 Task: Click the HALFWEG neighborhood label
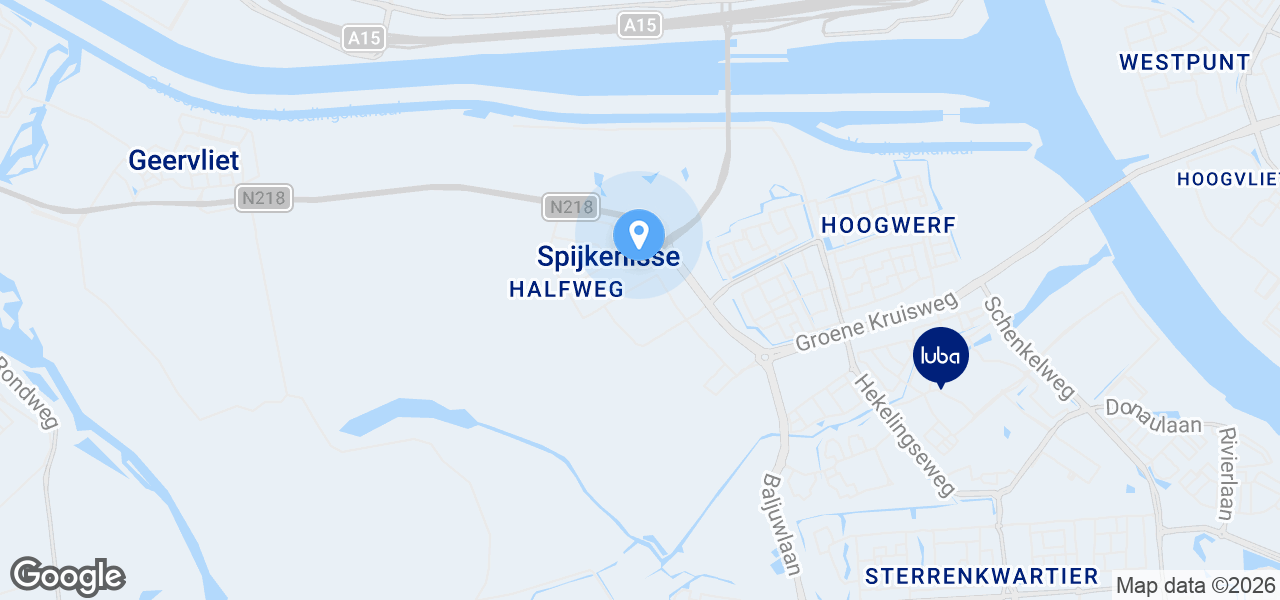click(567, 289)
